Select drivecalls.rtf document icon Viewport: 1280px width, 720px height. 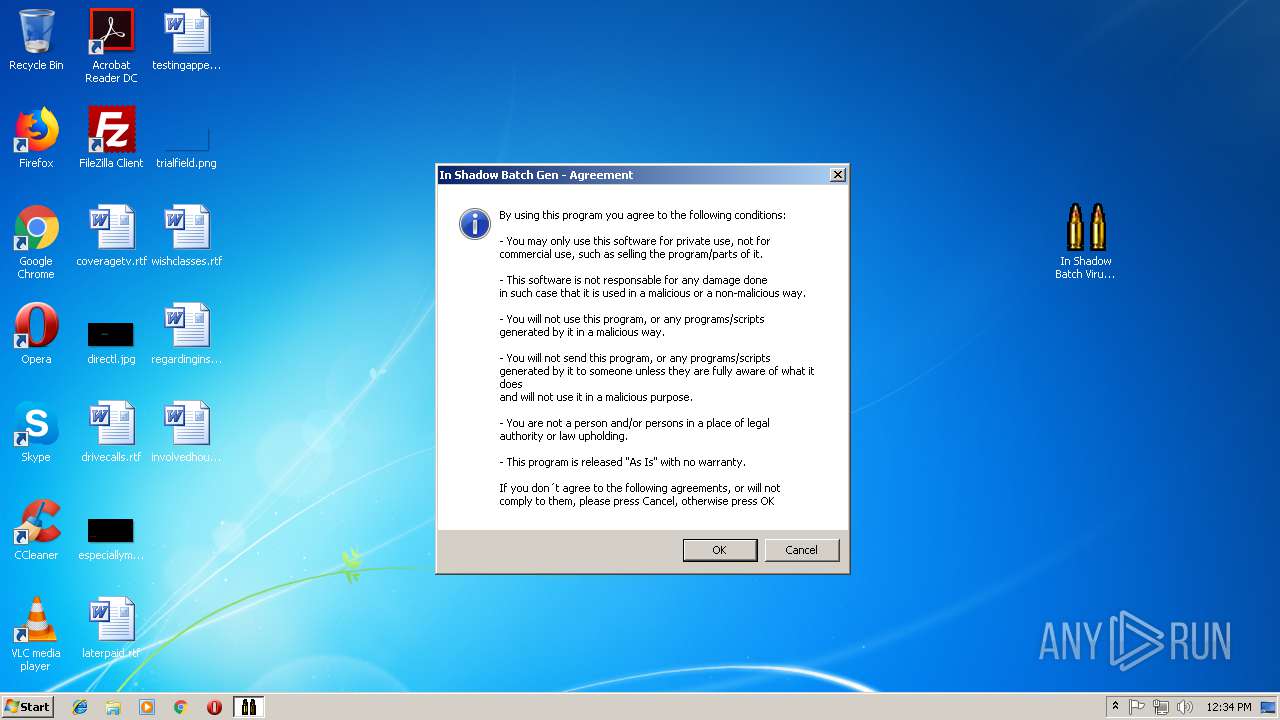(x=111, y=432)
